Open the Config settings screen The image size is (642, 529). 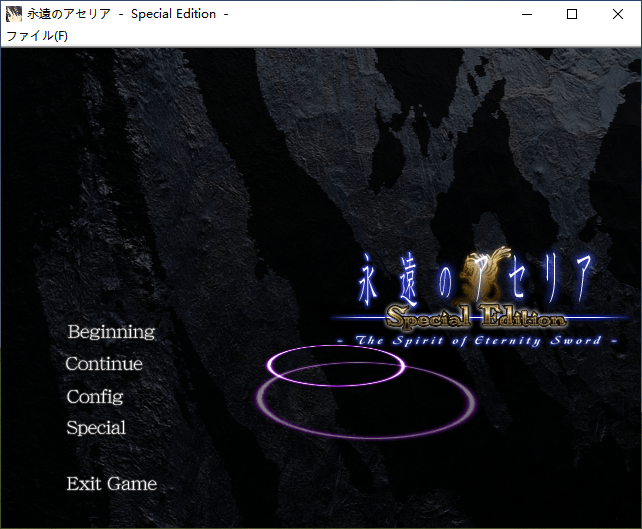(x=95, y=396)
